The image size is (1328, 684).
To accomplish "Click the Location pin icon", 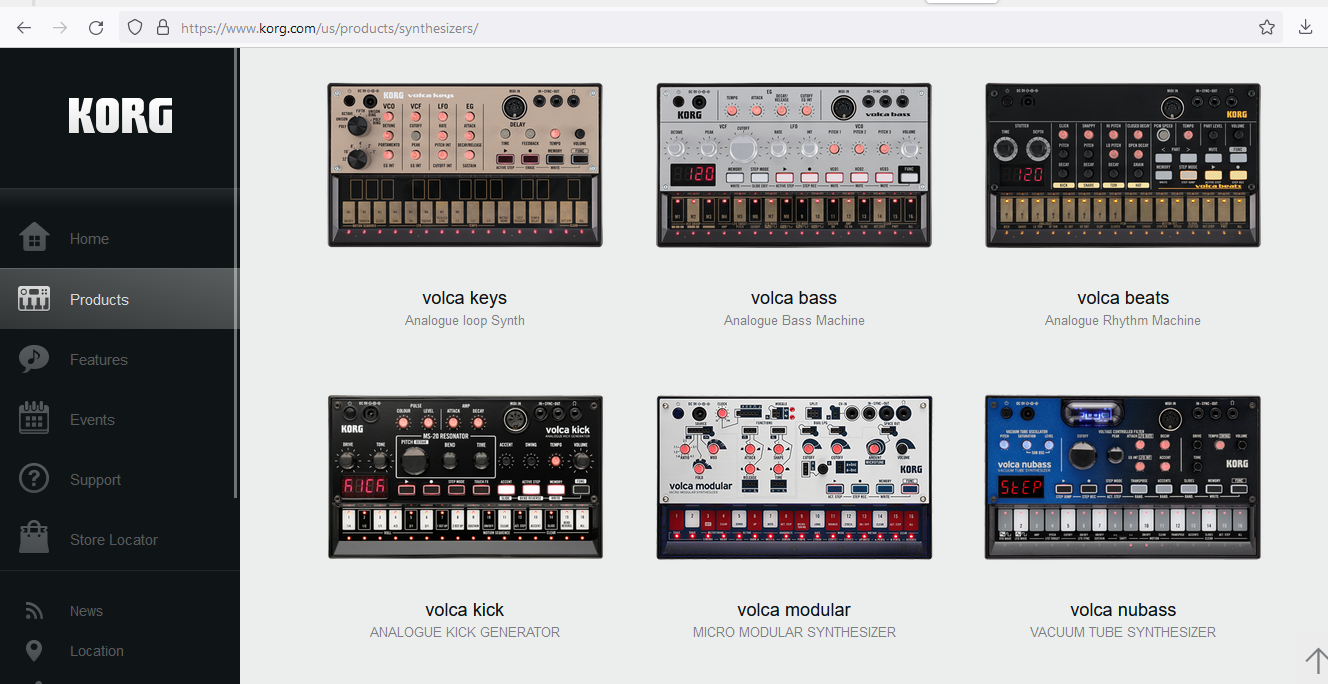I will click(x=34, y=651).
